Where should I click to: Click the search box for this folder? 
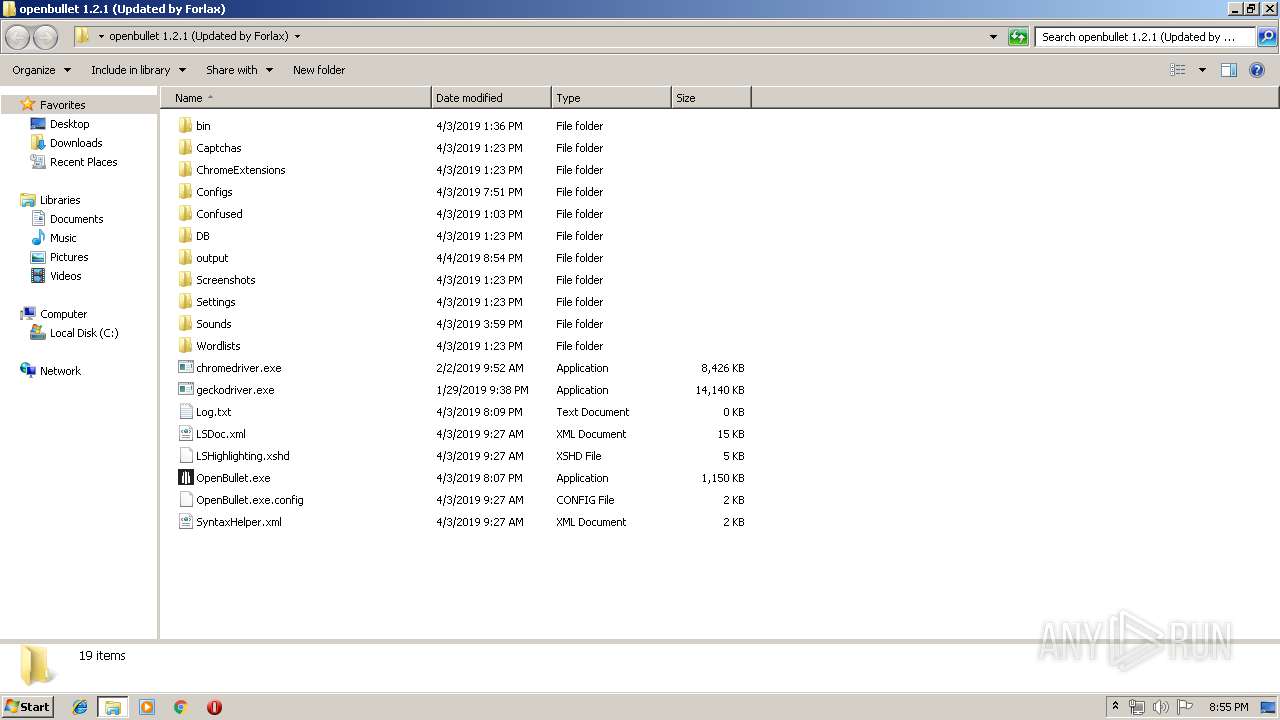[x=1145, y=37]
